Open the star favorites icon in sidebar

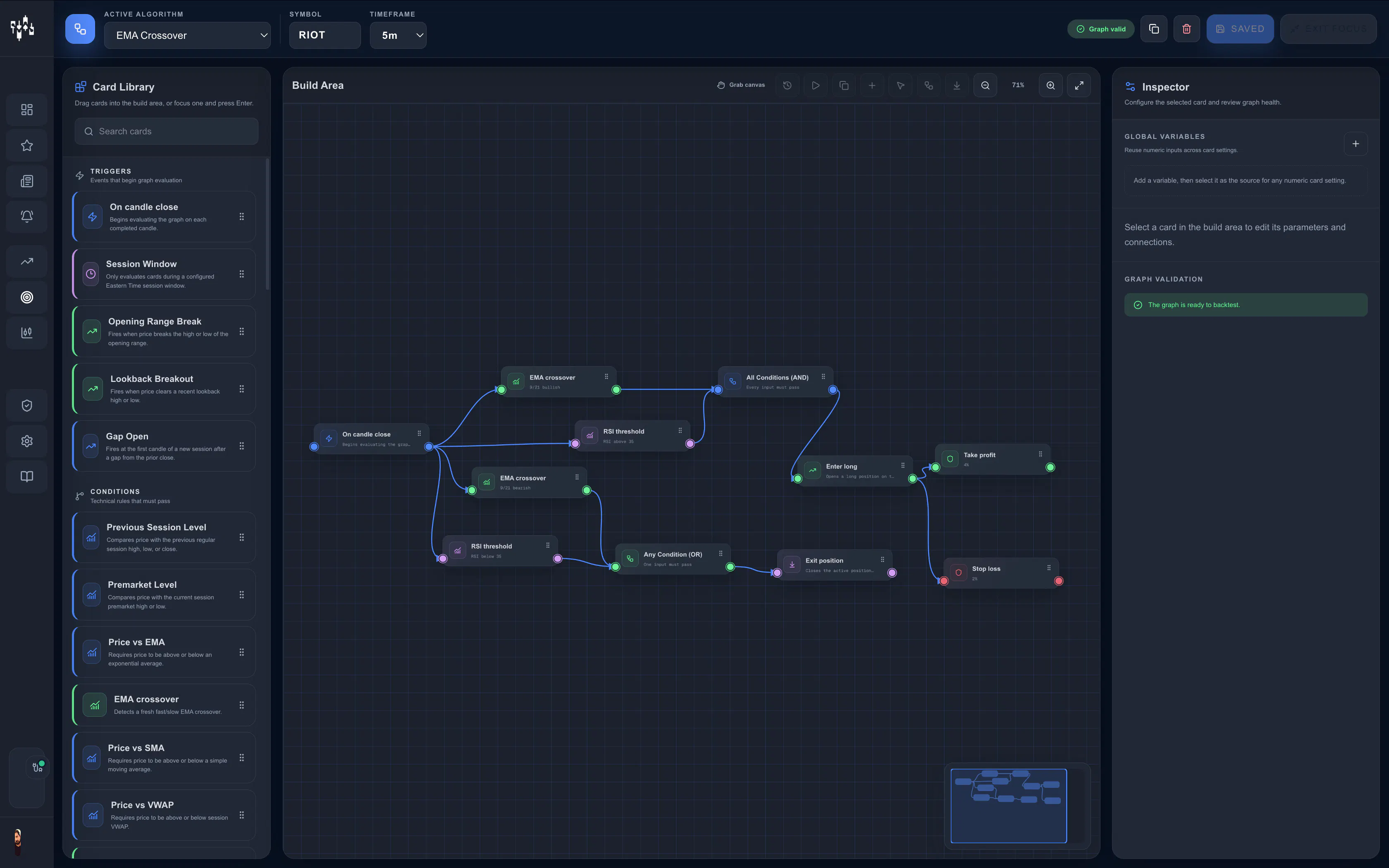click(x=27, y=145)
